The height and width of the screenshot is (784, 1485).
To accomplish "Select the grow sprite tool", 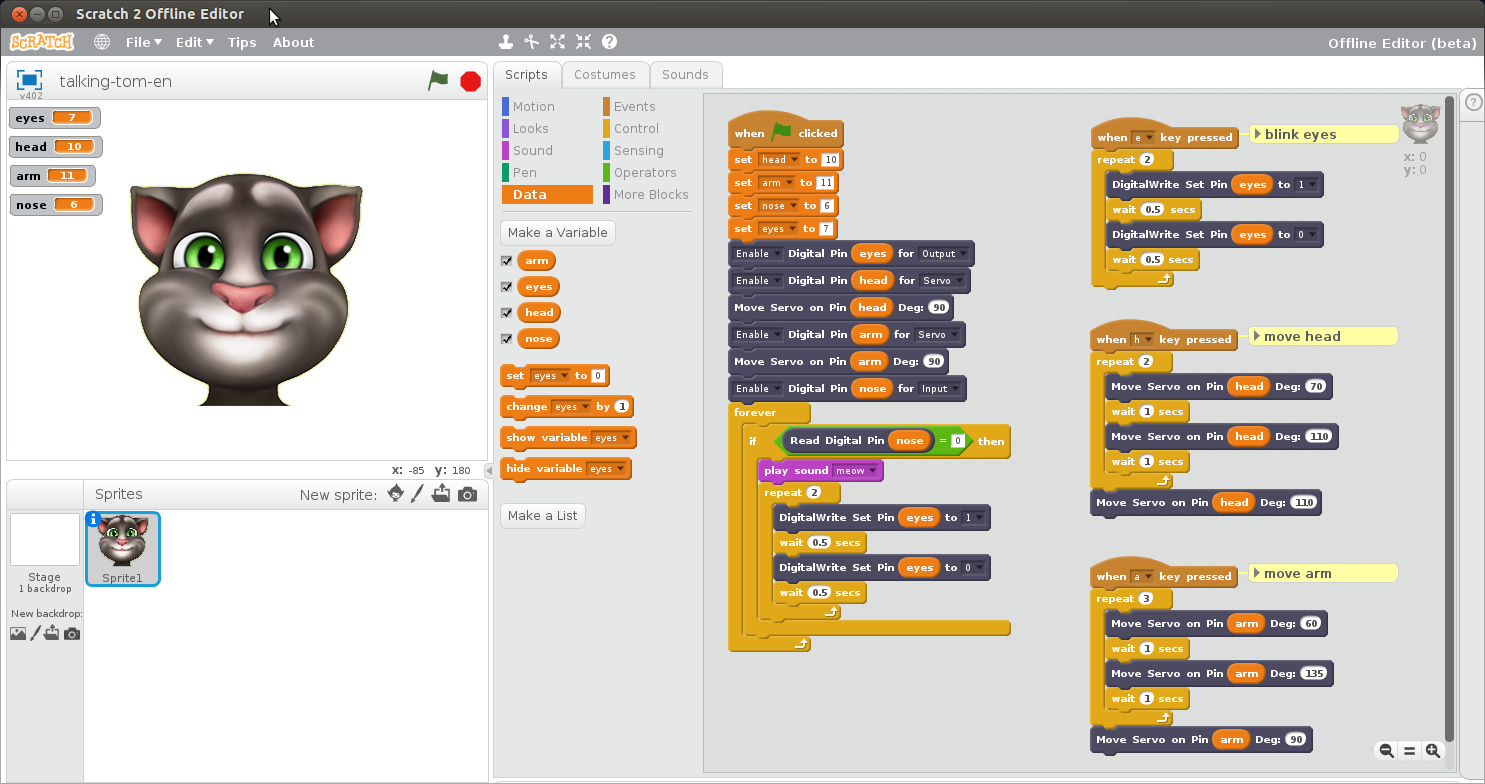I will (x=557, y=42).
